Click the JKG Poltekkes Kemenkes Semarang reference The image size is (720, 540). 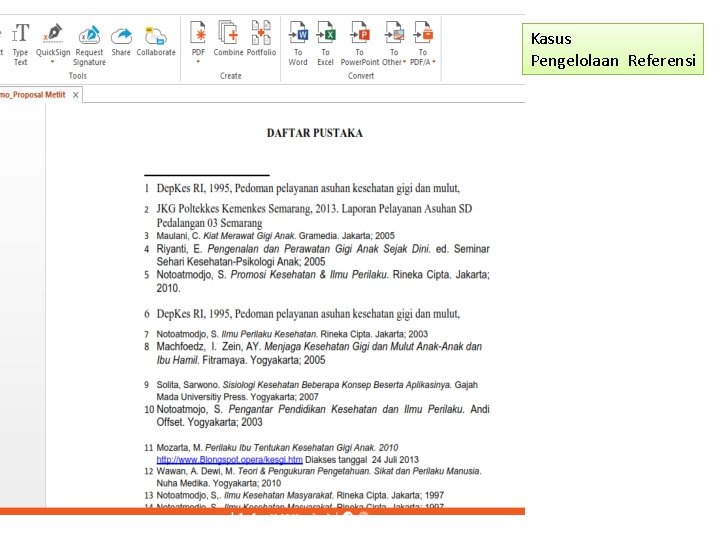308,216
